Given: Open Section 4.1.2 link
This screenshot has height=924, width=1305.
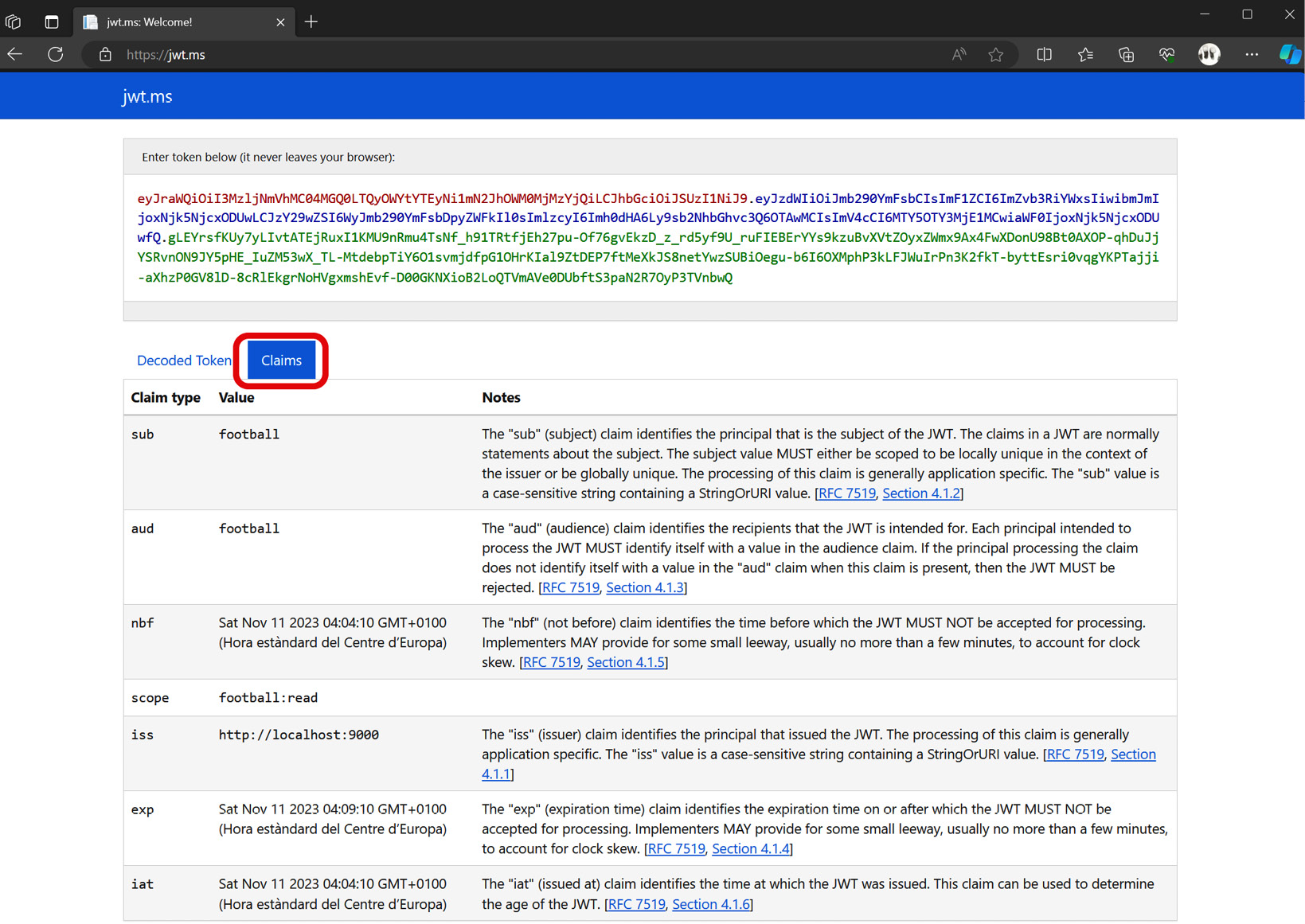Looking at the screenshot, I should click(x=921, y=493).
